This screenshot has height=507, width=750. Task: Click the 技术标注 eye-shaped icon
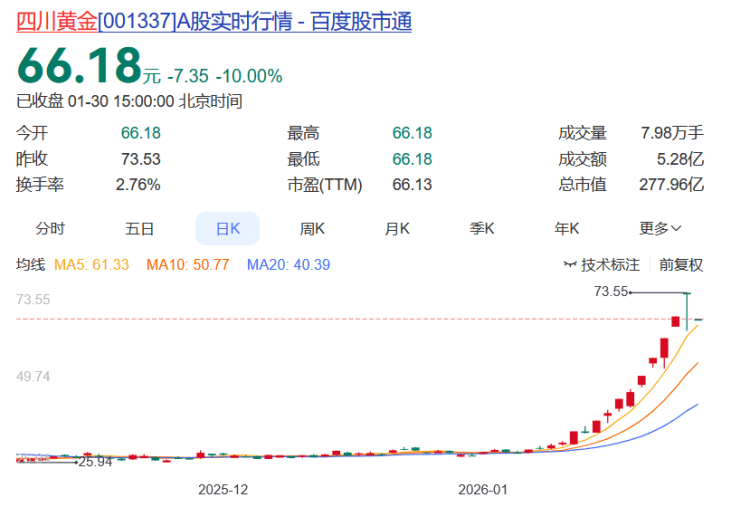570,265
